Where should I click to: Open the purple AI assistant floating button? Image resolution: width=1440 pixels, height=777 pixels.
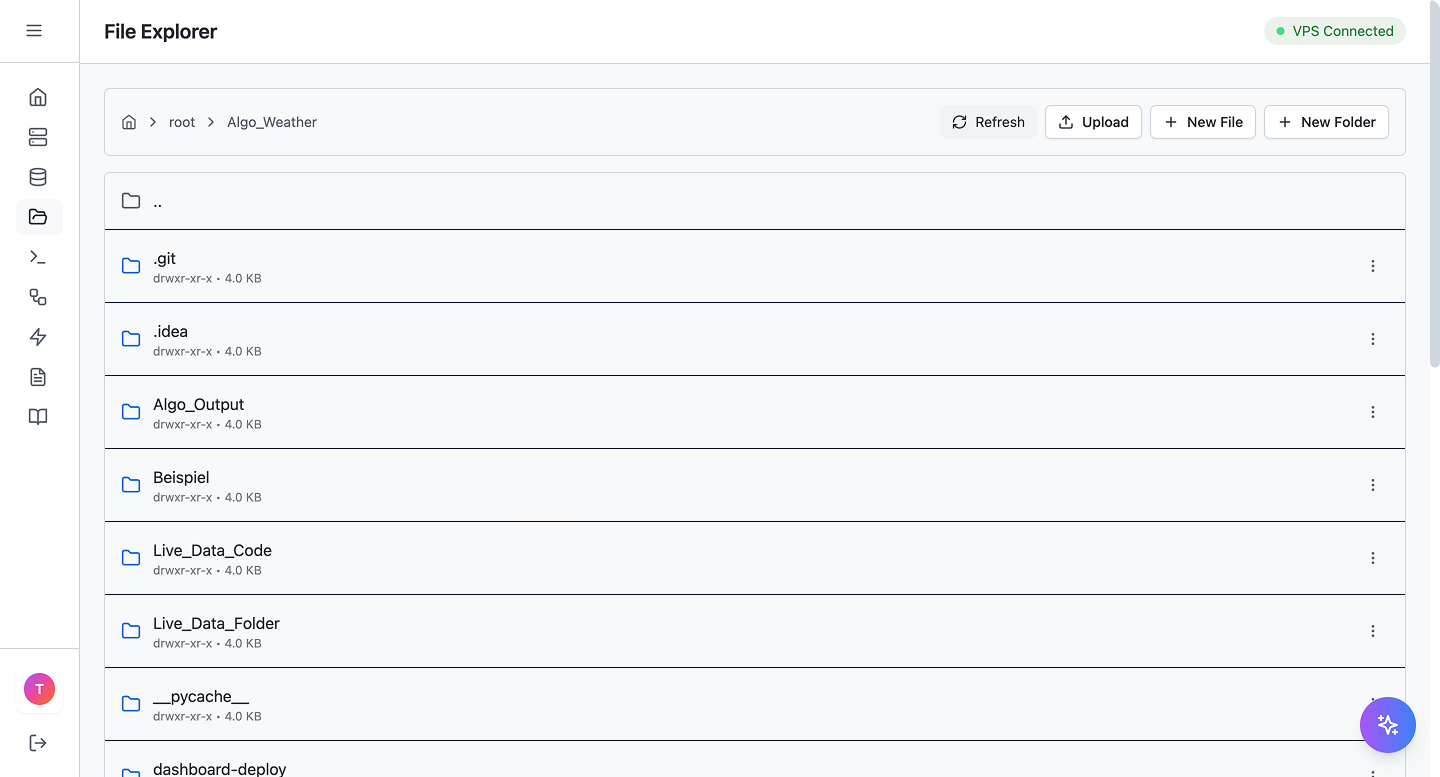(x=1388, y=725)
